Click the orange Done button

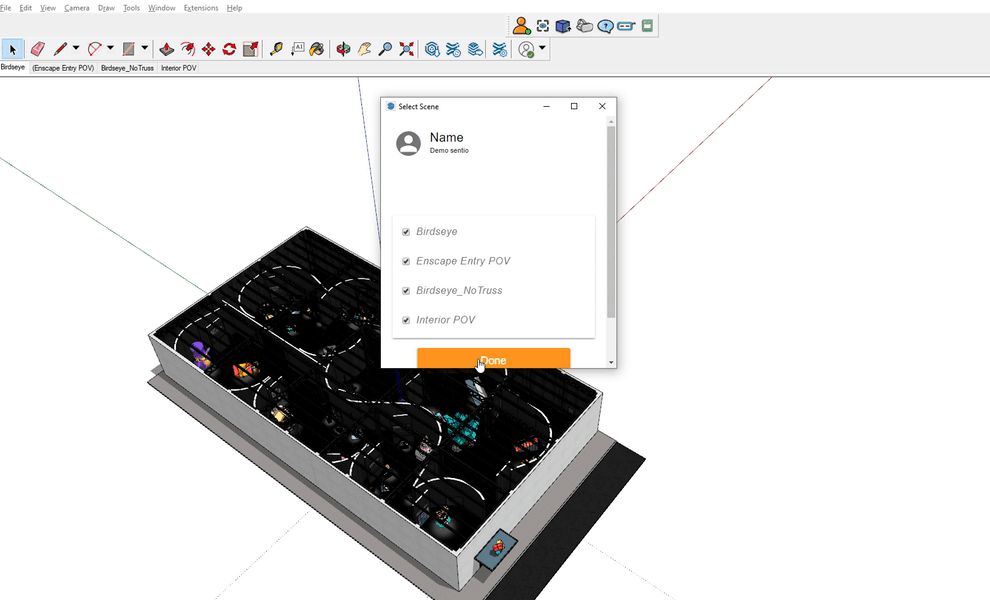coord(493,358)
